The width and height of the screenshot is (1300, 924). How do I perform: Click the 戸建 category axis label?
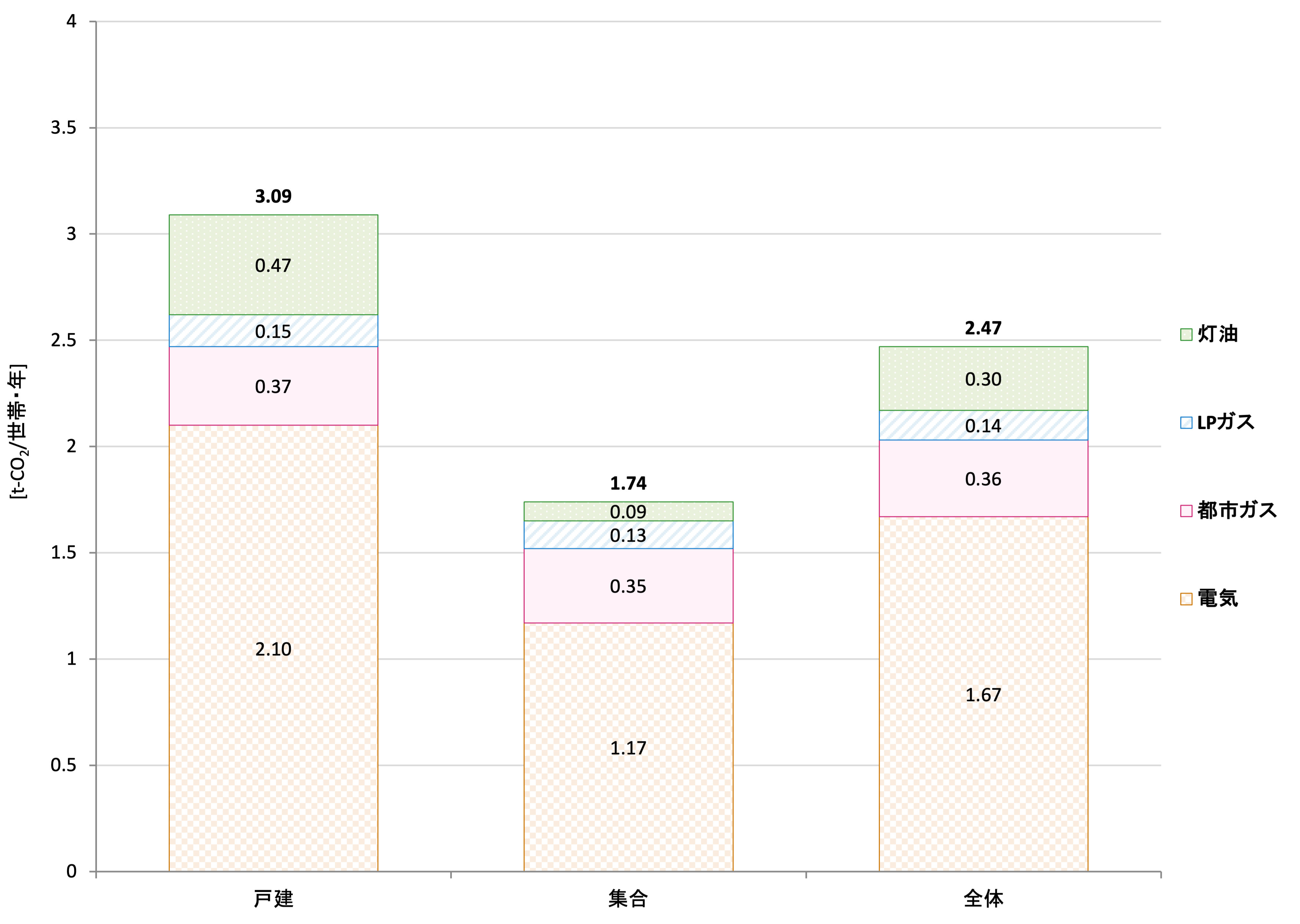click(x=273, y=899)
